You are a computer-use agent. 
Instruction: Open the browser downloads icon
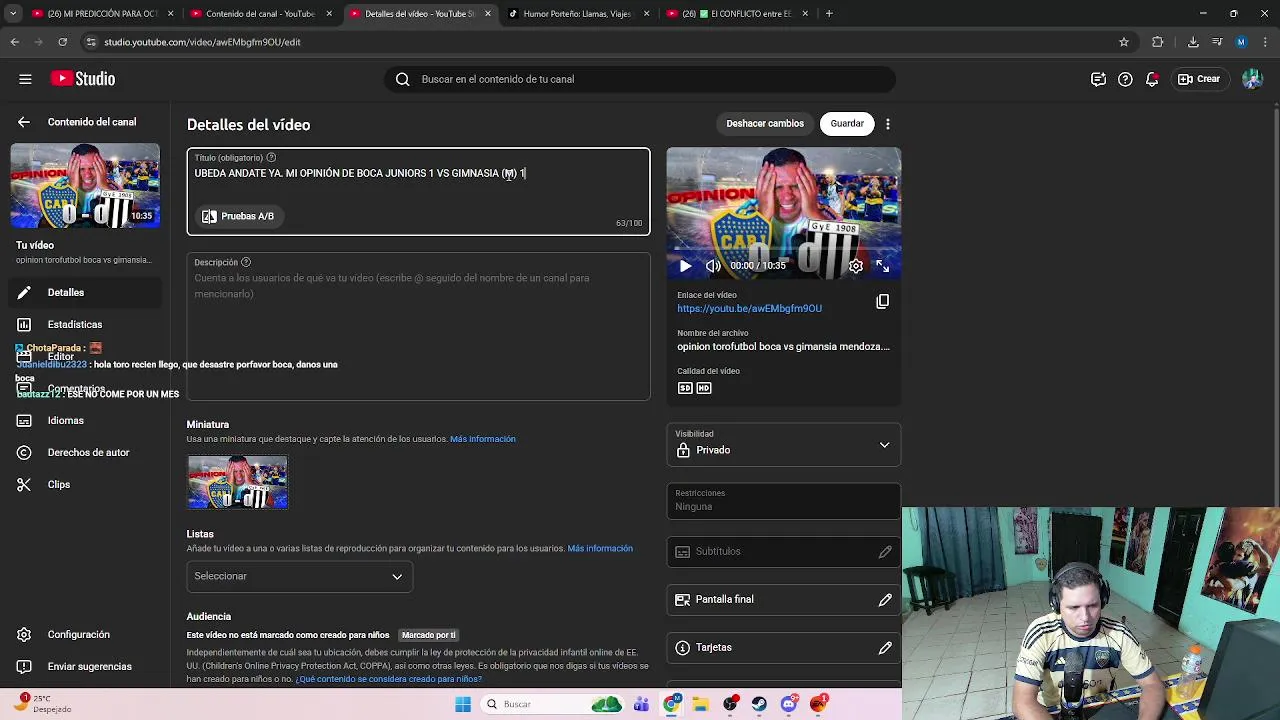[1193, 42]
